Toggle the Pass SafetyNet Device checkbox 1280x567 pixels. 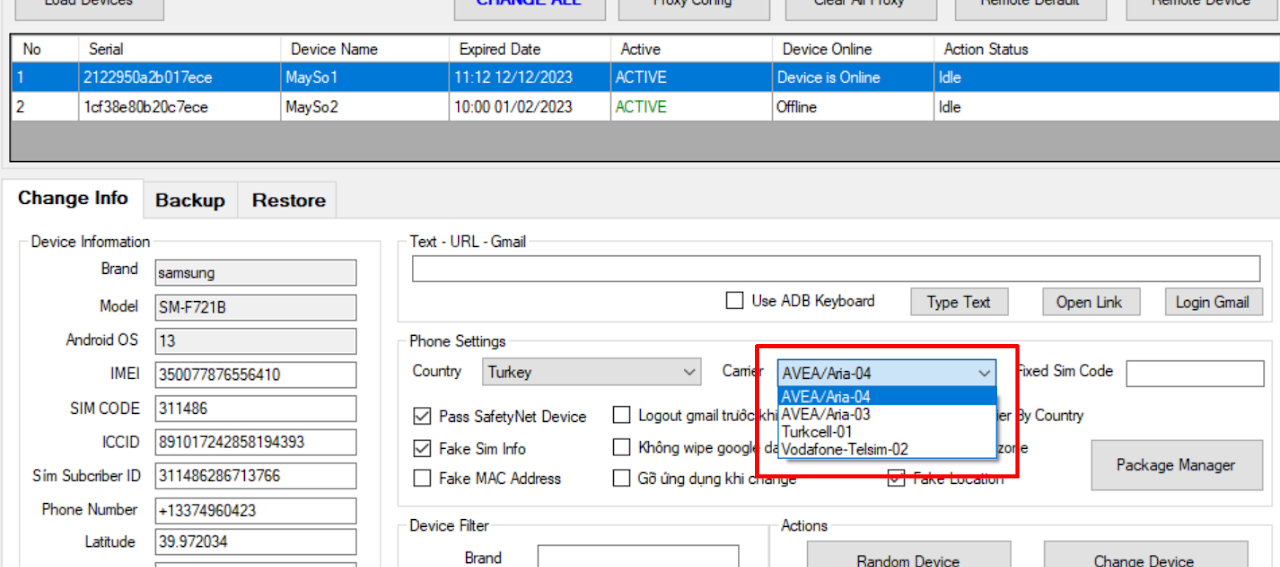(x=423, y=416)
